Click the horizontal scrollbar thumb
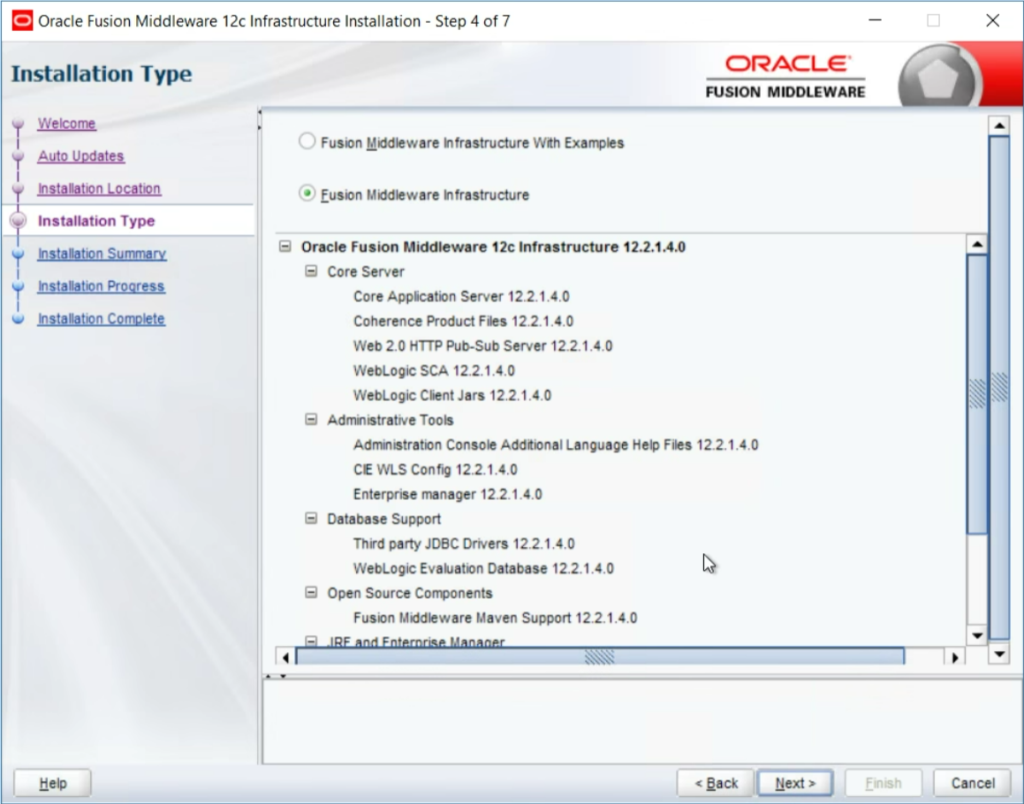This screenshot has width=1024, height=804. [600, 656]
